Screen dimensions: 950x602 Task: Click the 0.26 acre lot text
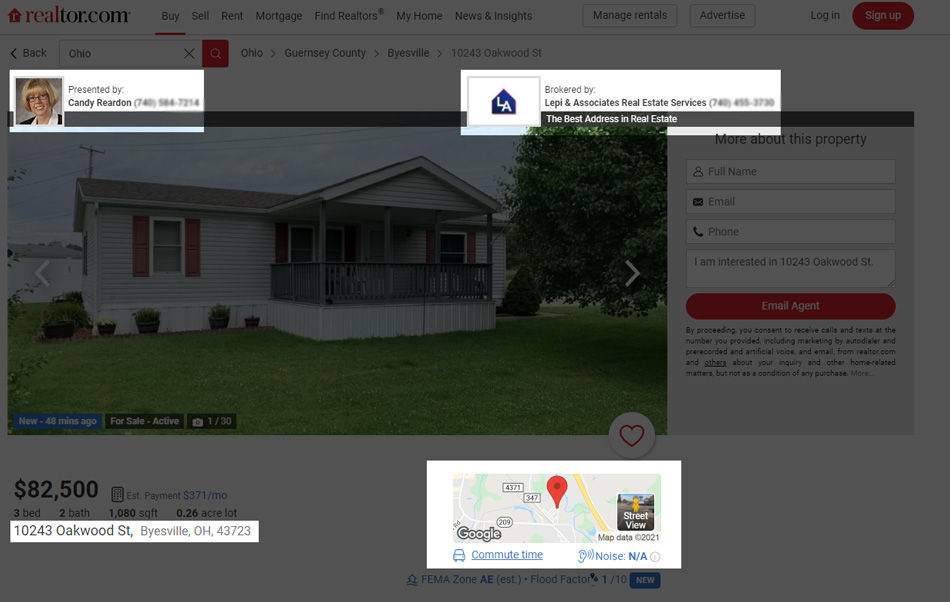click(x=207, y=513)
